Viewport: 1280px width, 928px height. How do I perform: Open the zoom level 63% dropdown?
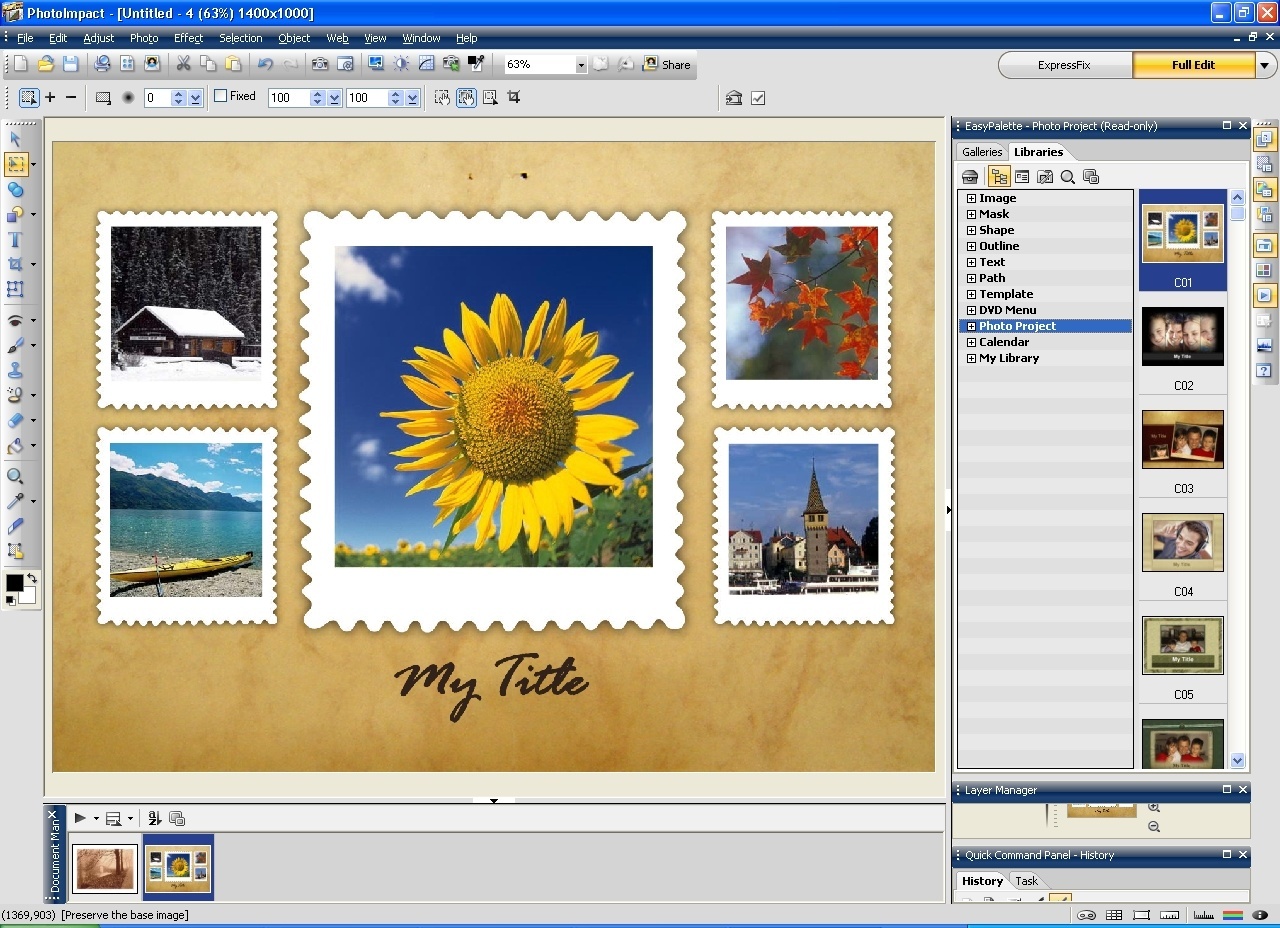(581, 65)
